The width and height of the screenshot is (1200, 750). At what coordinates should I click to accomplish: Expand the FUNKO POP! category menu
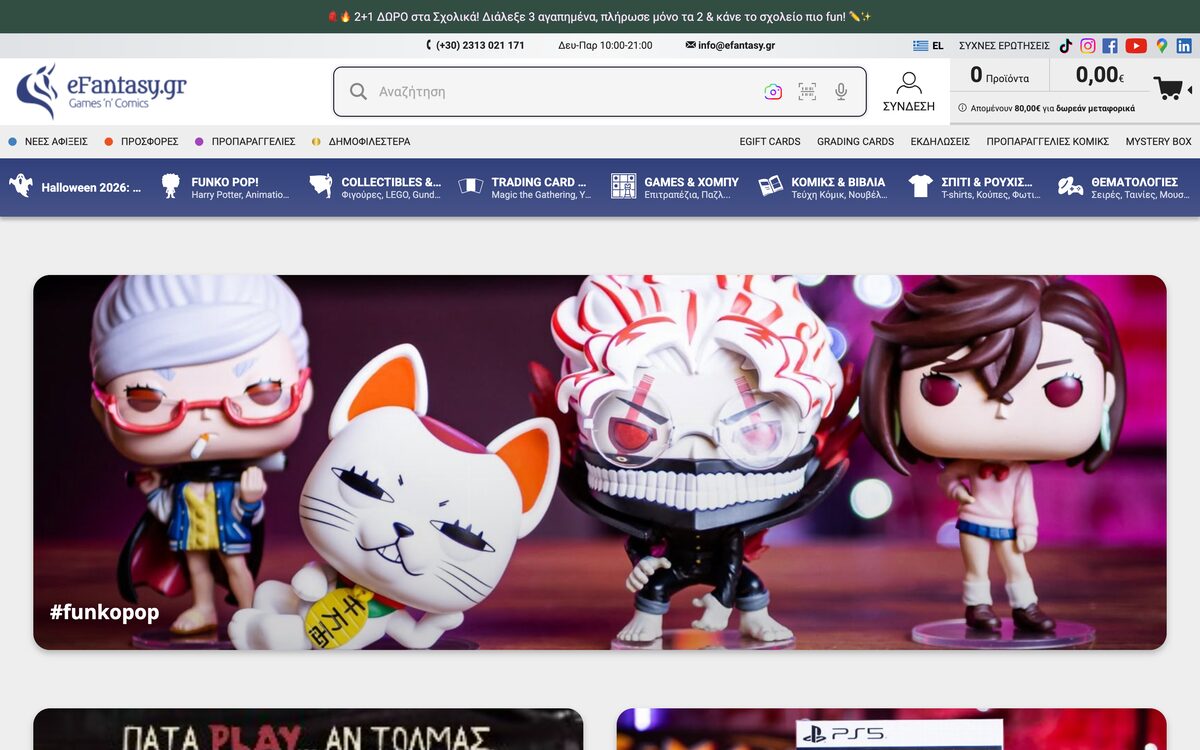tap(225, 187)
